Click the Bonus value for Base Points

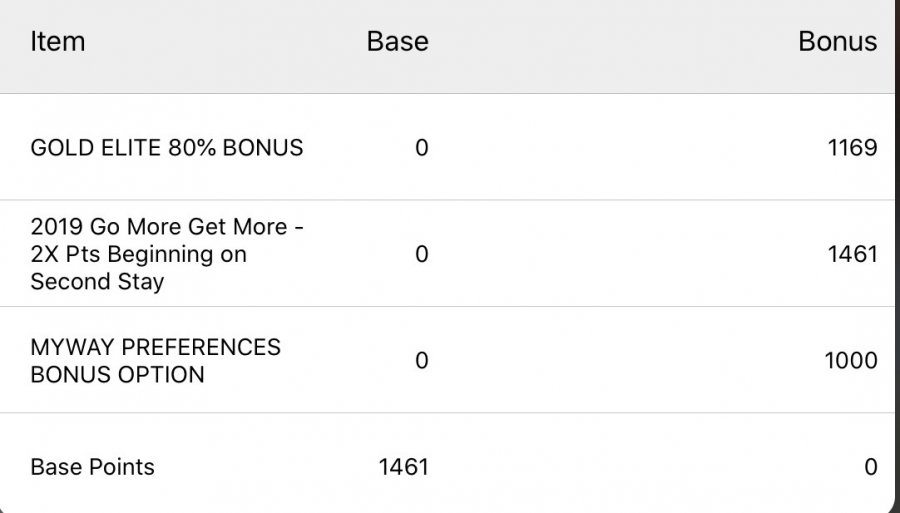870,466
